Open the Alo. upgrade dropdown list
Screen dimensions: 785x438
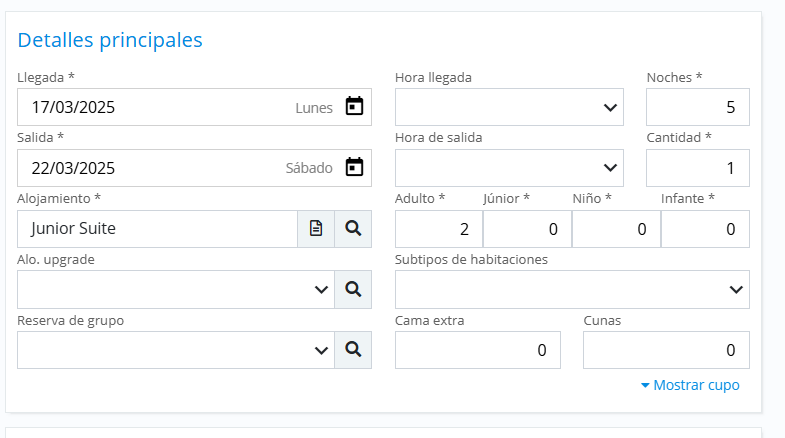[176, 290]
